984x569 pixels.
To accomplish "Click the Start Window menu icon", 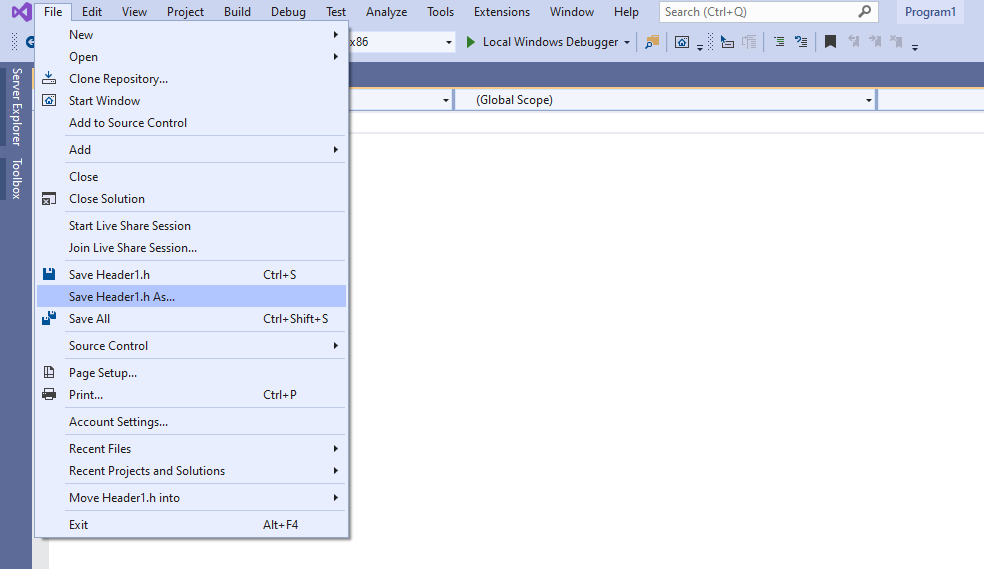I will pyautogui.click(x=49, y=100).
